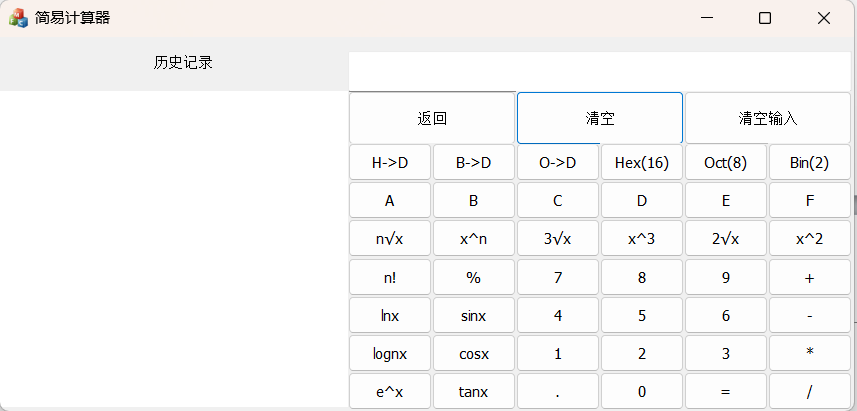This screenshot has width=857, height=411.
Task: Click the Bin(2) conversion button
Action: point(809,163)
